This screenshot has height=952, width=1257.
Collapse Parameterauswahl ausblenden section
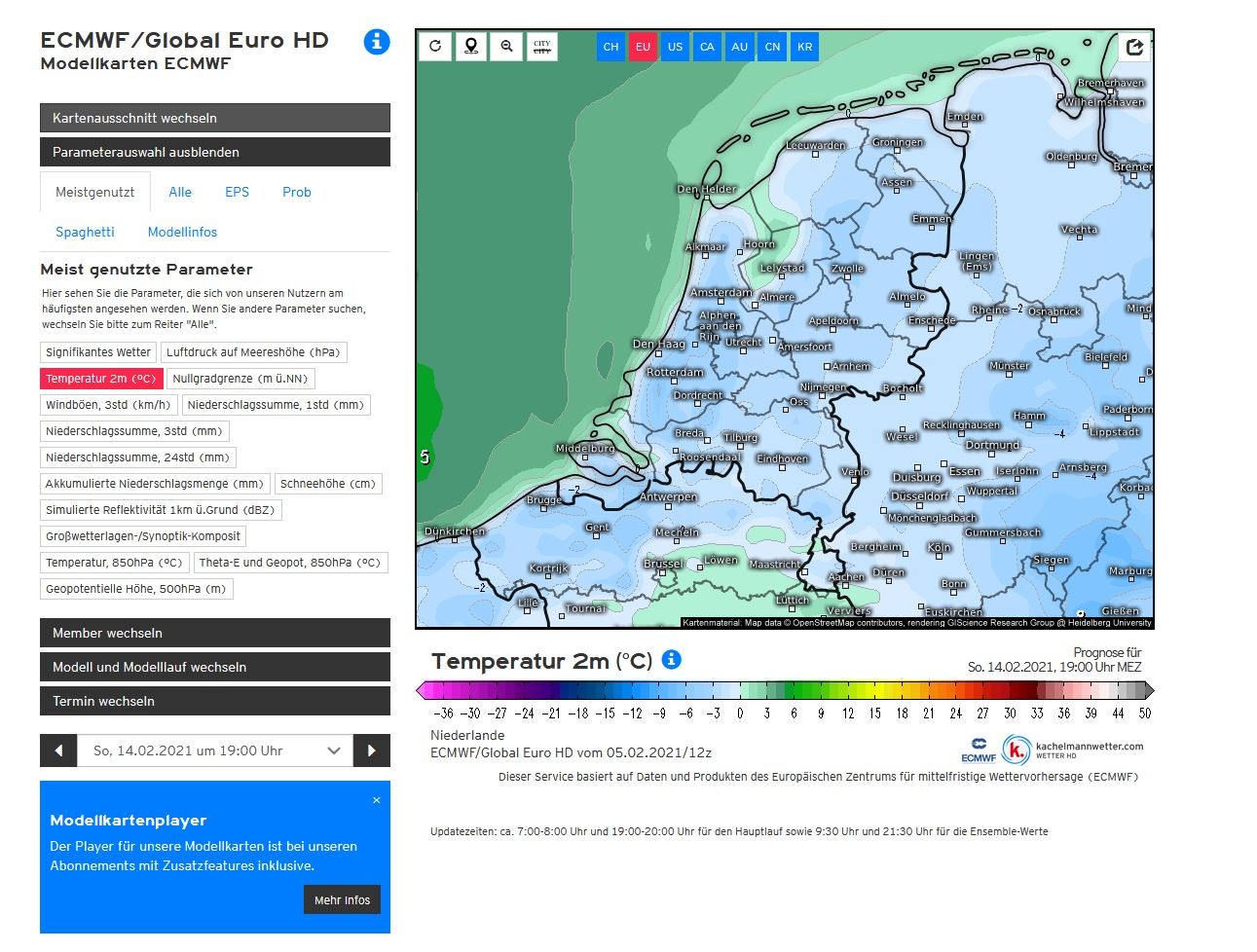215,152
